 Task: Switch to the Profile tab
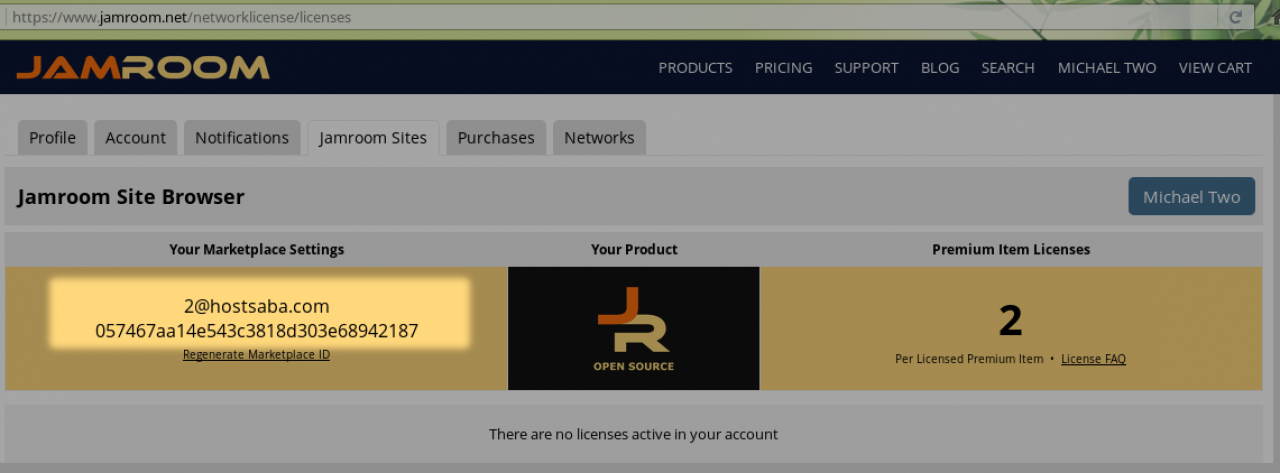coord(53,138)
